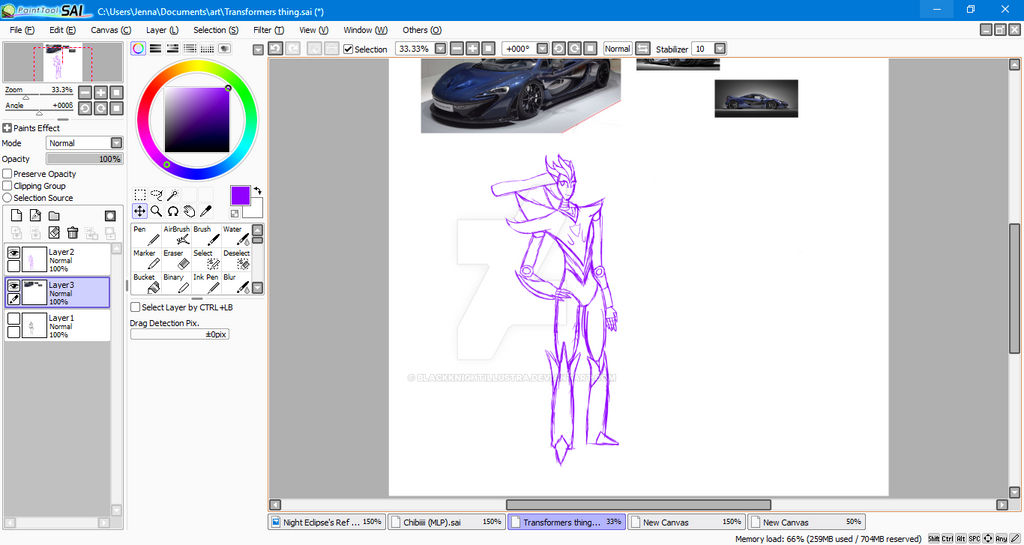Click the Drag Detection Pix. field
Image resolution: width=1024 pixels, height=545 pixels.
180,334
